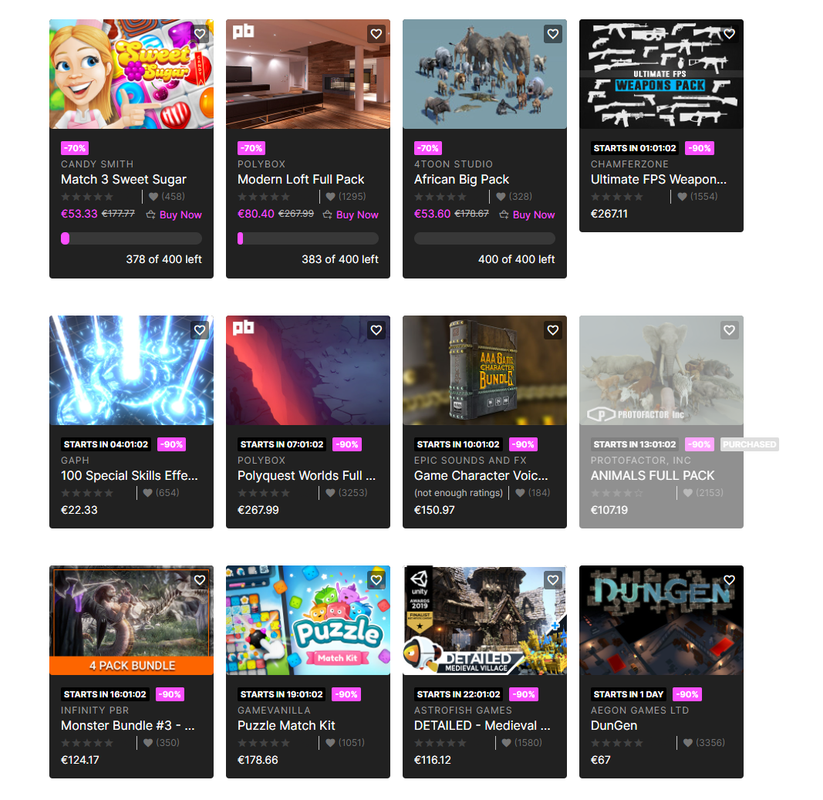Viewport: 823px width, 800px height.
Task: Toggle heart on ANIMALS FULL PACK card
Action: coord(729,330)
